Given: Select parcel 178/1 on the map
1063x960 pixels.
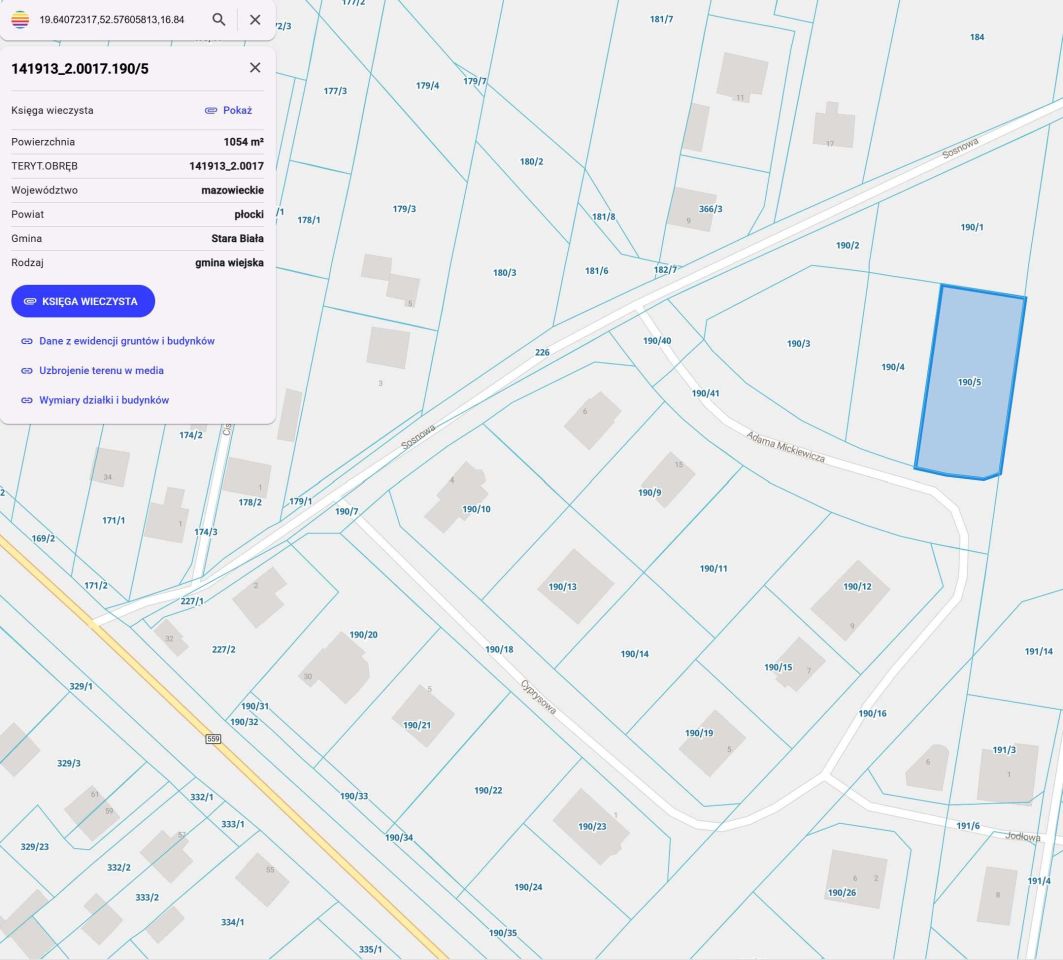Looking at the screenshot, I should click(x=308, y=220).
